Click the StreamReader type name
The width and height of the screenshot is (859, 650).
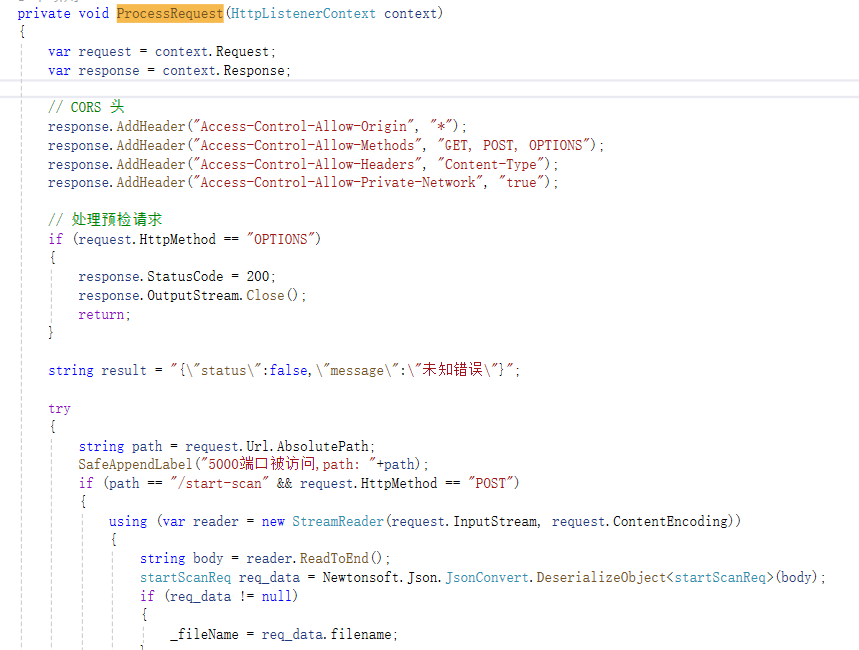[x=337, y=521]
